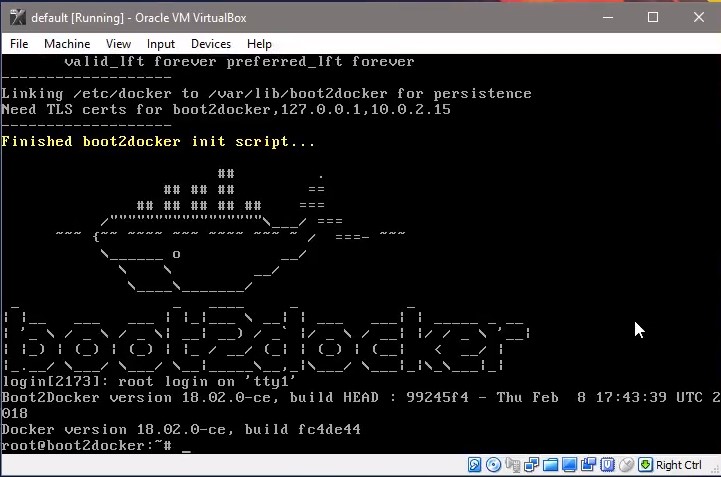This screenshot has width=721, height=477.
Task: Click 'Docker version 18.02.0-ce' line
Action: pos(181,429)
